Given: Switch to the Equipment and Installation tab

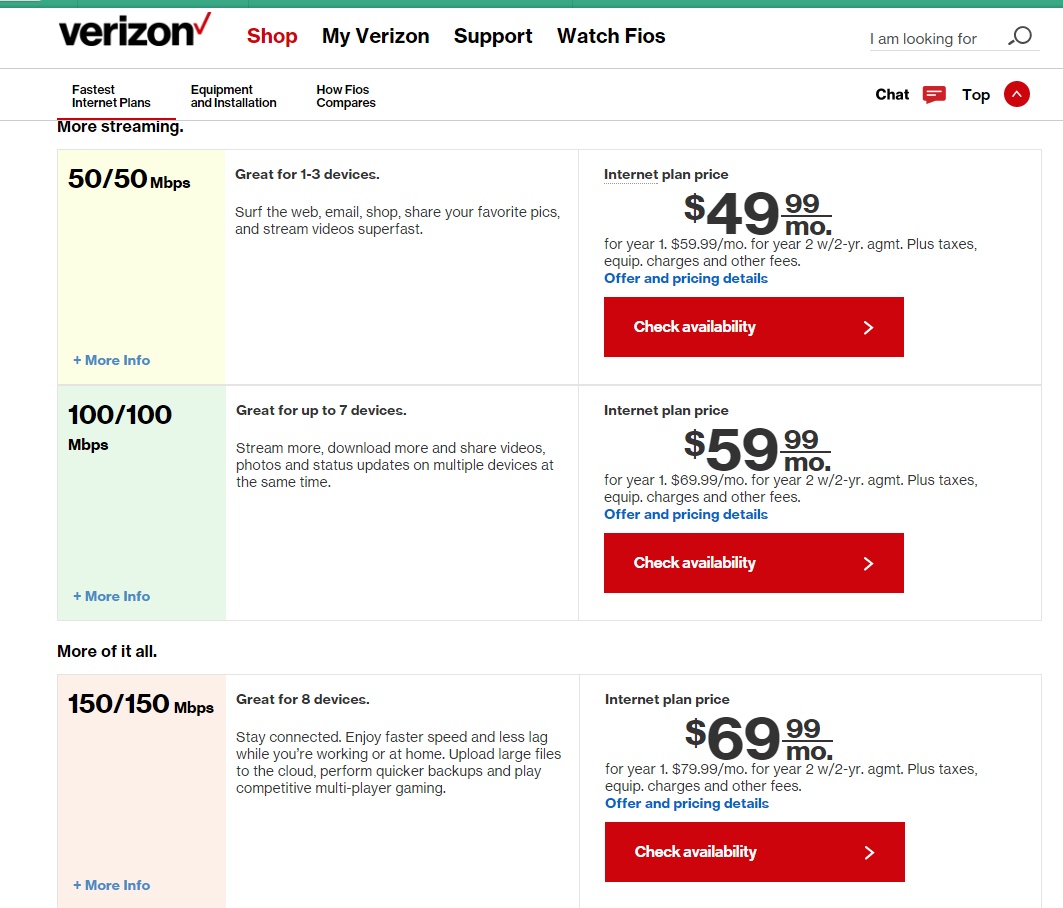Looking at the screenshot, I should (233, 96).
